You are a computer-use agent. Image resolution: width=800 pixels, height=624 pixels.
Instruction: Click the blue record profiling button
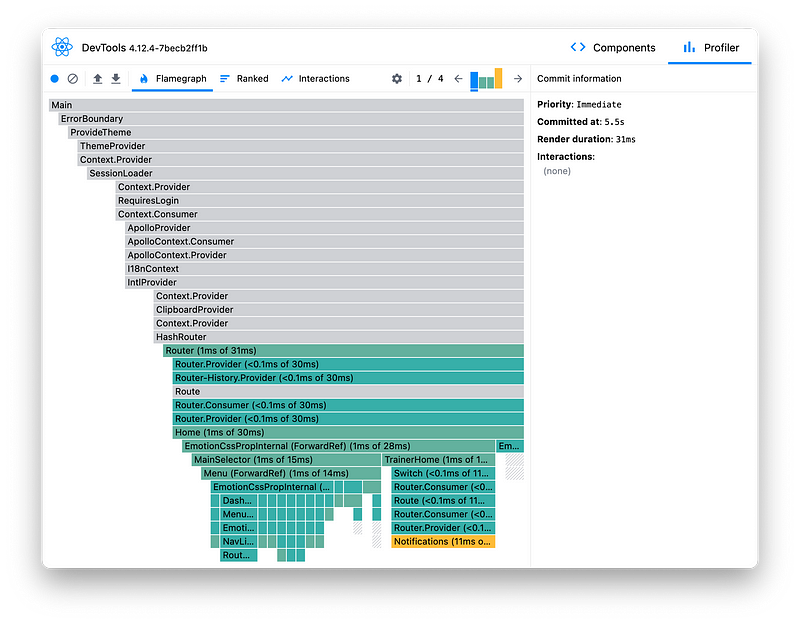pyautogui.click(x=55, y=79)
